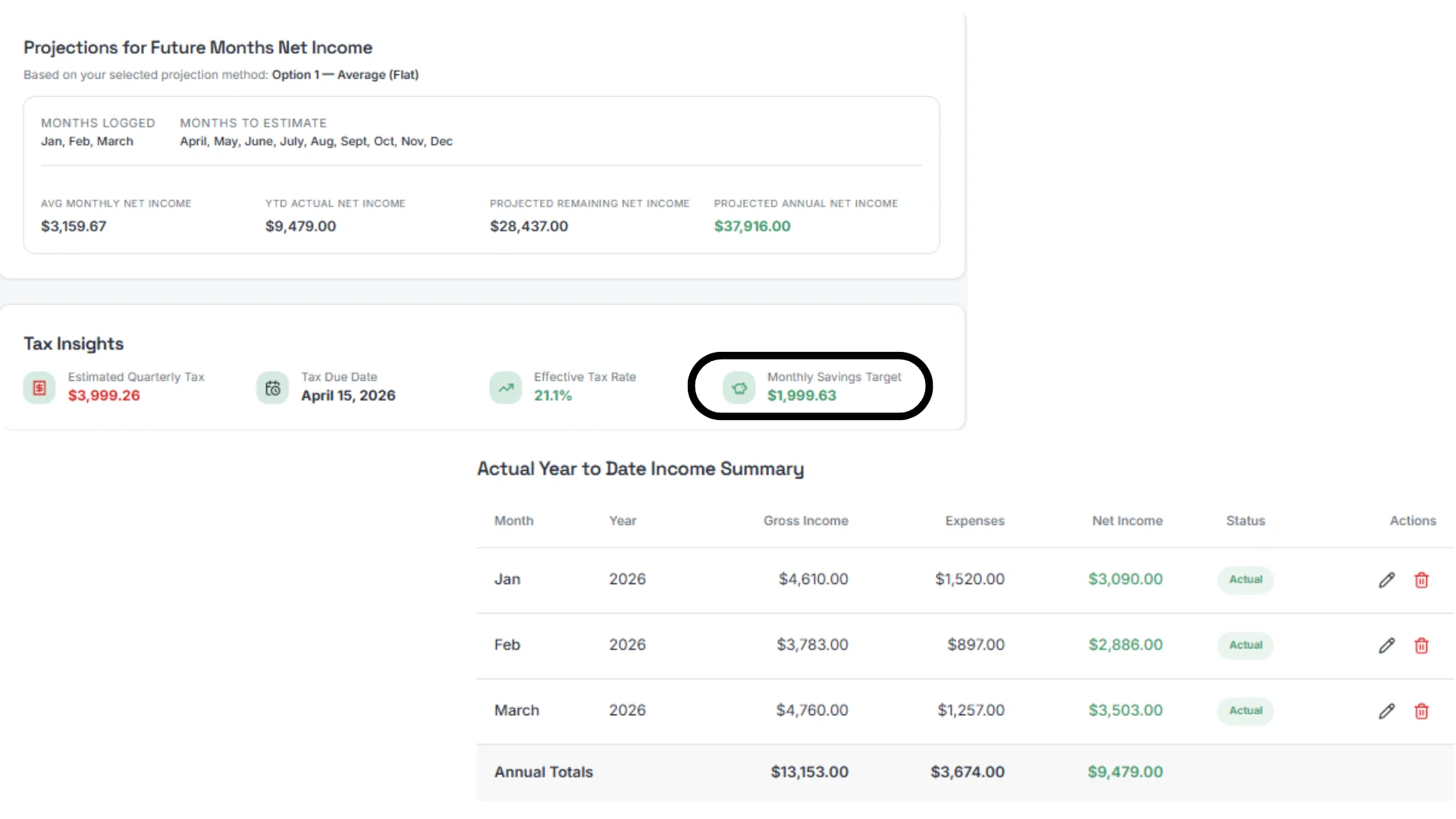Delete the Jan 2026 income entry
The height and width of the screenshot is (819, 1456).
point(1421,580)
